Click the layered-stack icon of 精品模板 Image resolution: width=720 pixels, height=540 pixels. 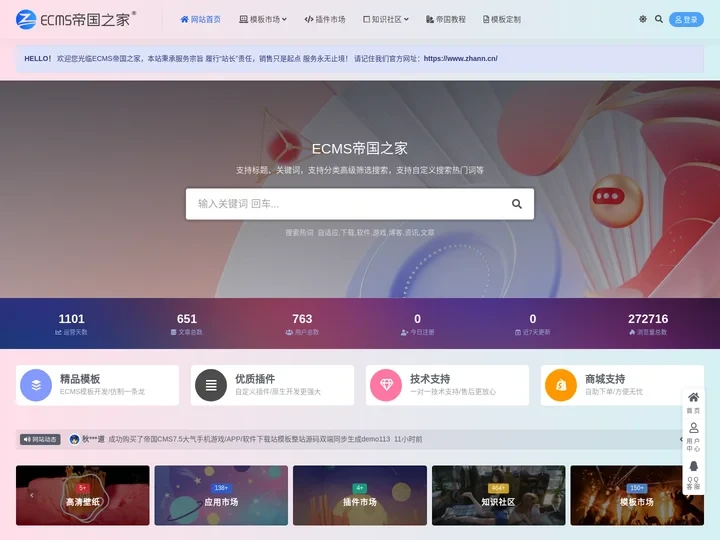tap(36, 385)
